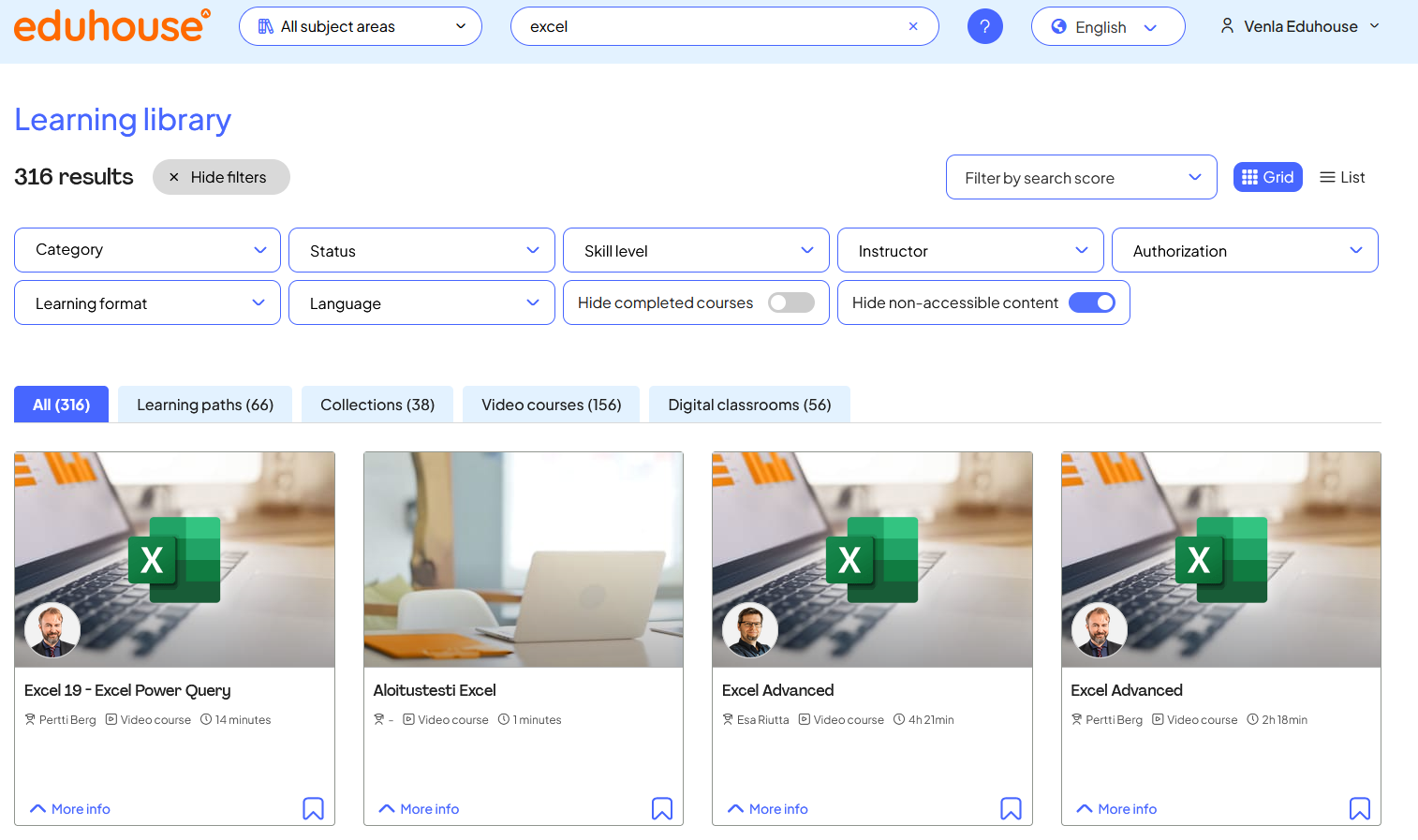
Task: Toggle Hide completed courses switch
Action: pos(790,302)
